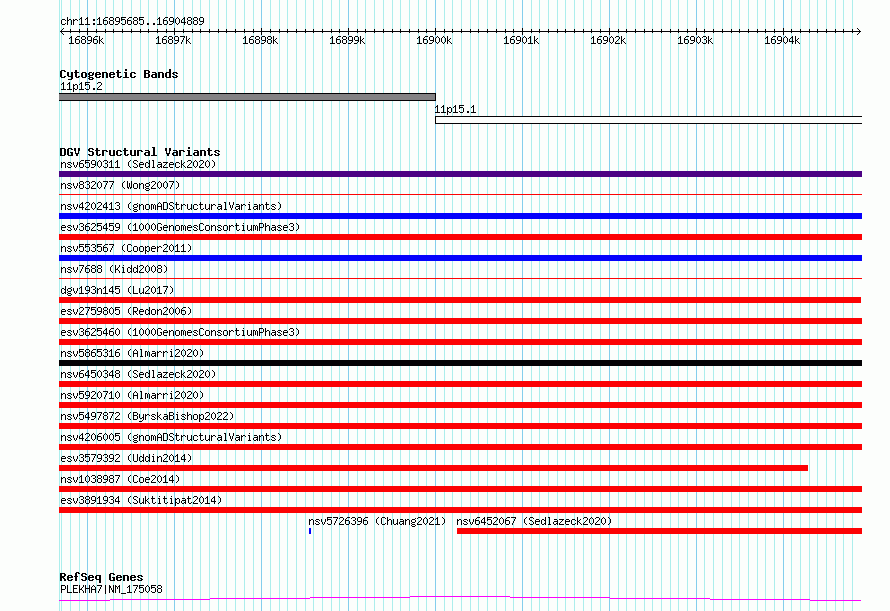The height and width of the screenshot is (611, 890).
Task: Open variant nsv832077 (Wong2007) label
Action: click(120, 185)
